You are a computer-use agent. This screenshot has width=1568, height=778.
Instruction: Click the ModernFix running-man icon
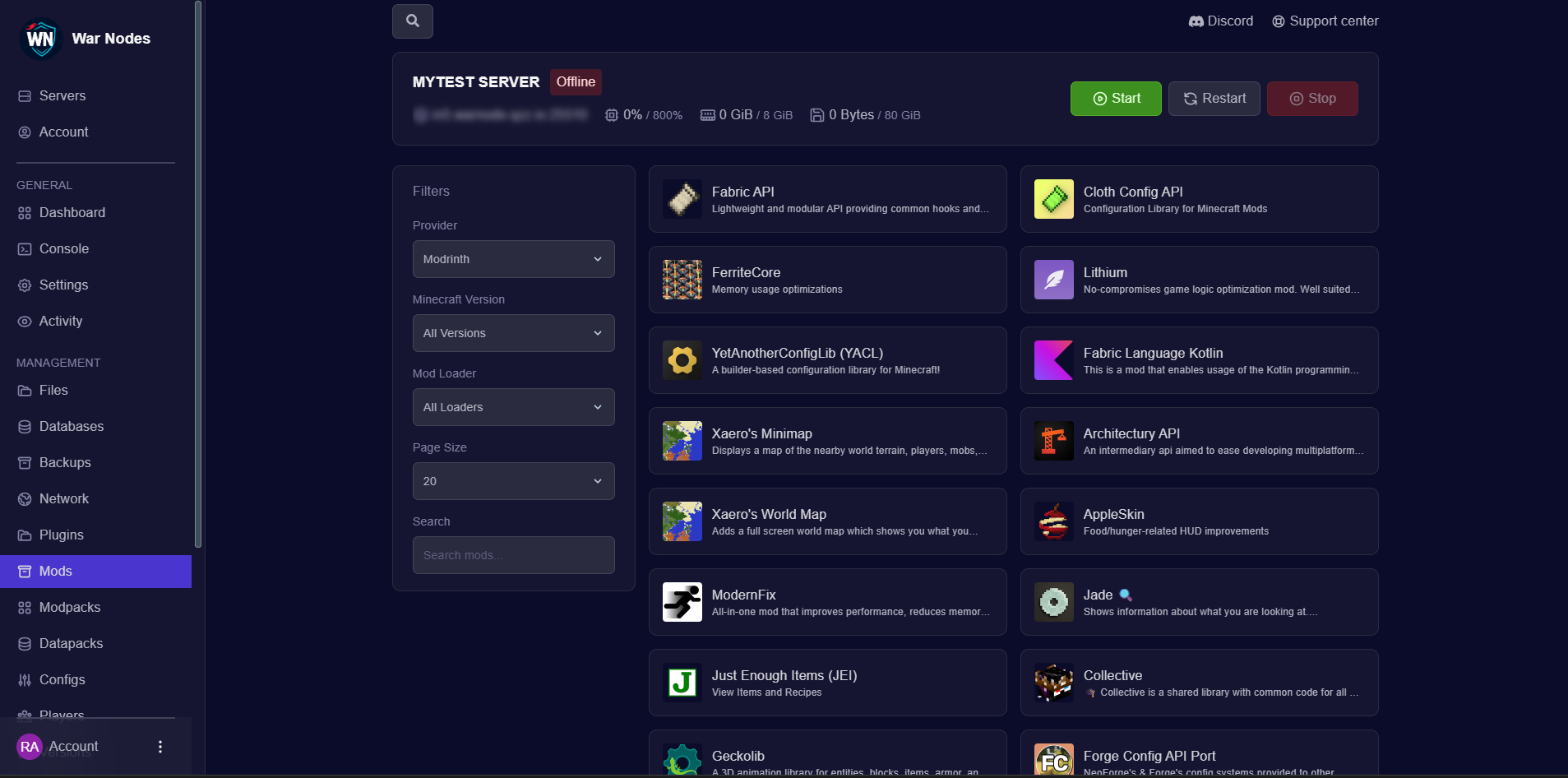[x=682, y=602]
